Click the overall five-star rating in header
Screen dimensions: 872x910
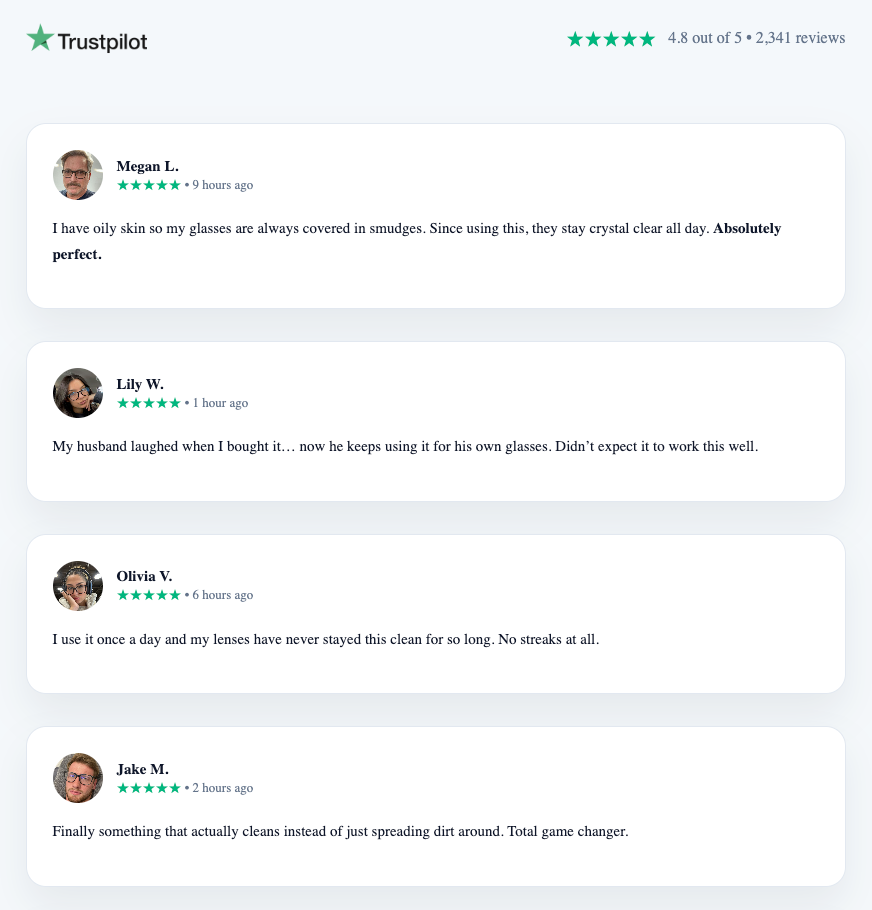pos(610,39)
